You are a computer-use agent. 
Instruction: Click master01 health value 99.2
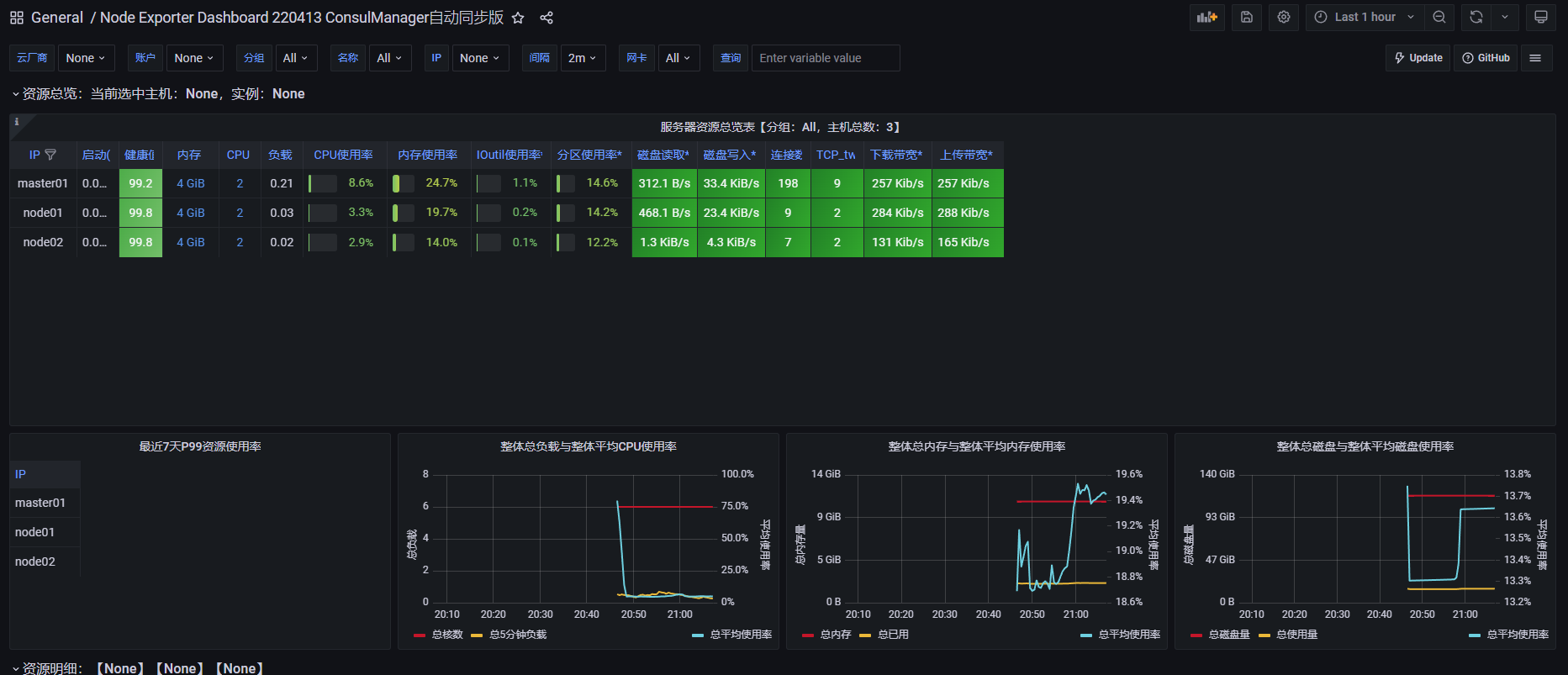tap(140, 183)
